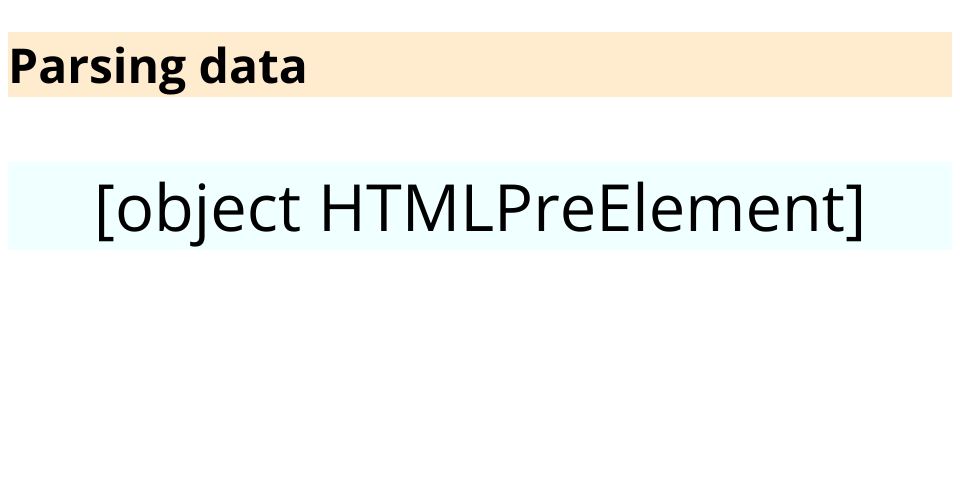Image resolution: width=960 pixels, height=500 pixels.
Task: Click the letters 'HTML' in the output text
Action: point(408,207)
